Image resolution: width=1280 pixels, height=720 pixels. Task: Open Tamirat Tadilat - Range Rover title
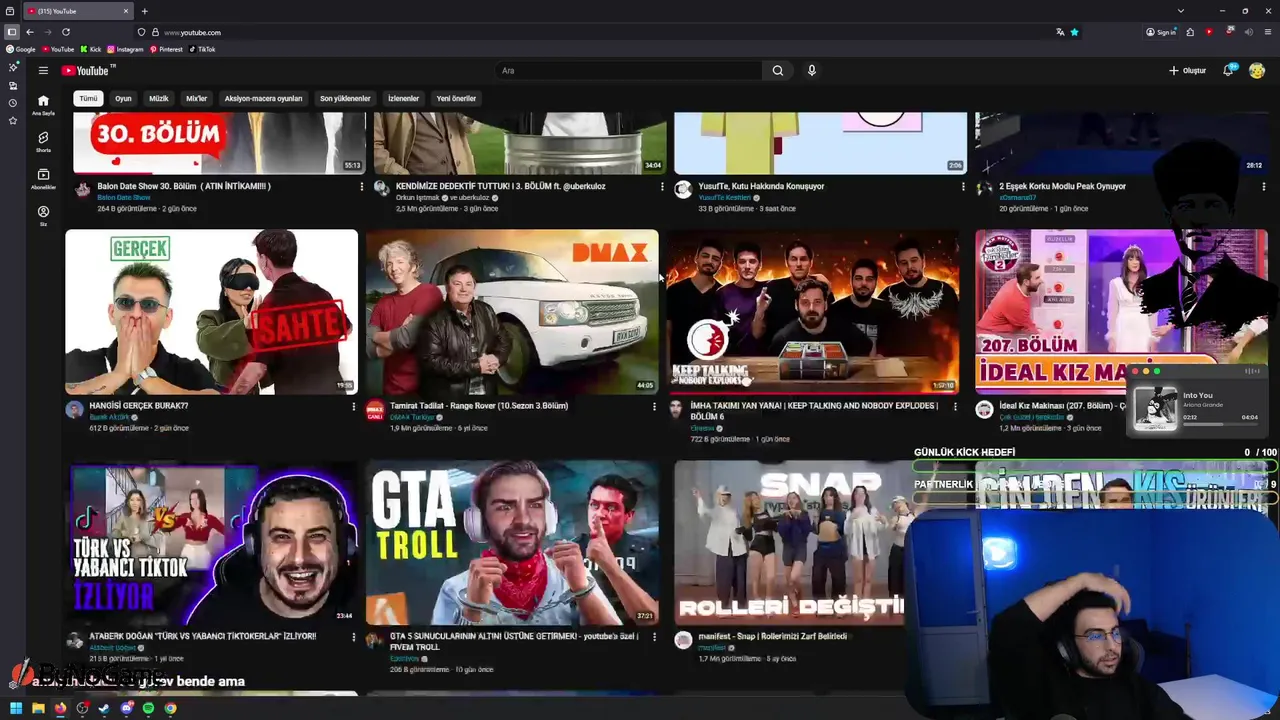pyautogui.click(x=479, y=406)
